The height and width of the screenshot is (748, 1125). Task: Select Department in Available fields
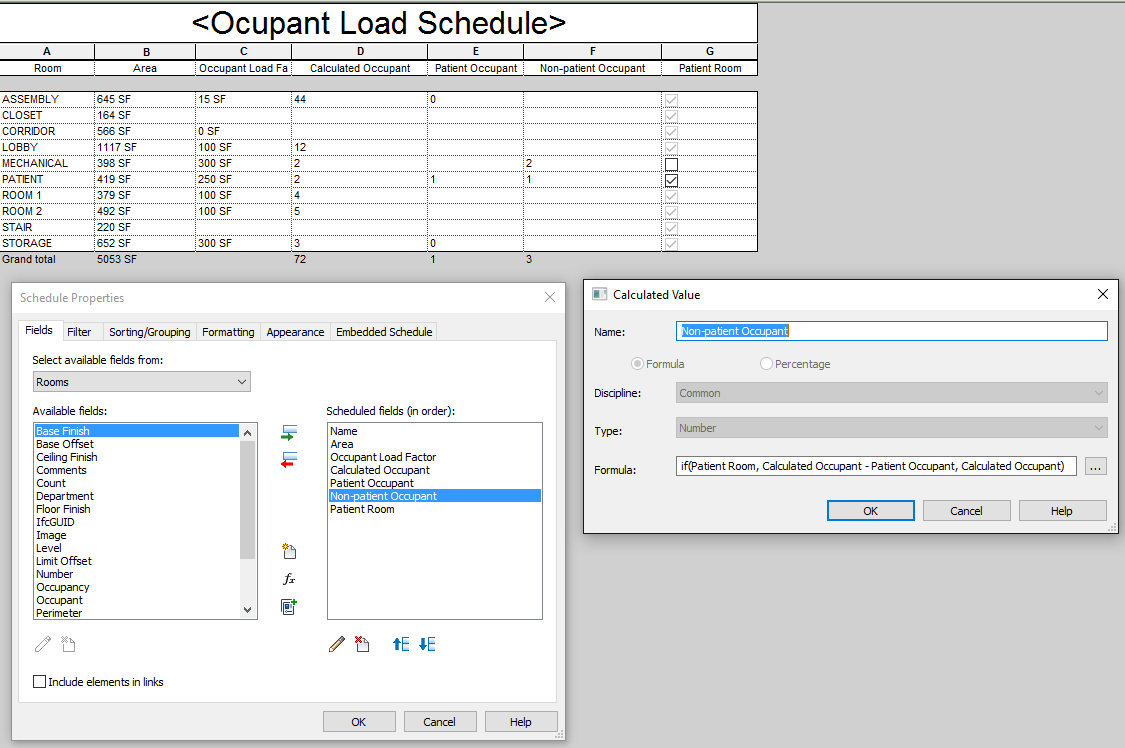(136, 496)
